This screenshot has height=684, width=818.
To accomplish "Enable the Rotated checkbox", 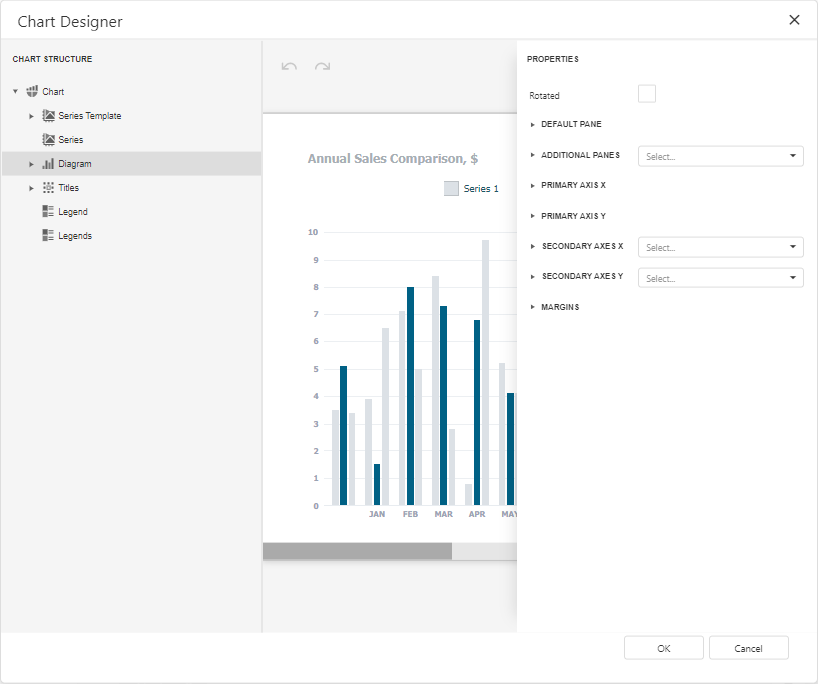I will 647,94.
